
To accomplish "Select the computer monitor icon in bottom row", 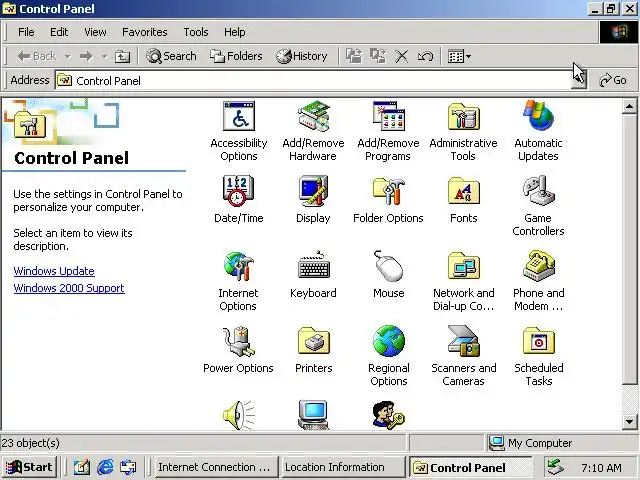I will 313,415.
